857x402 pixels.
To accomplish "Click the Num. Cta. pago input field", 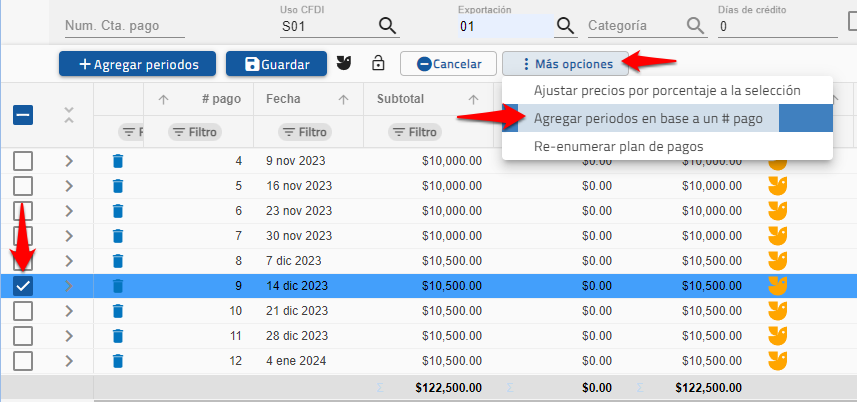I will point(125,27).
